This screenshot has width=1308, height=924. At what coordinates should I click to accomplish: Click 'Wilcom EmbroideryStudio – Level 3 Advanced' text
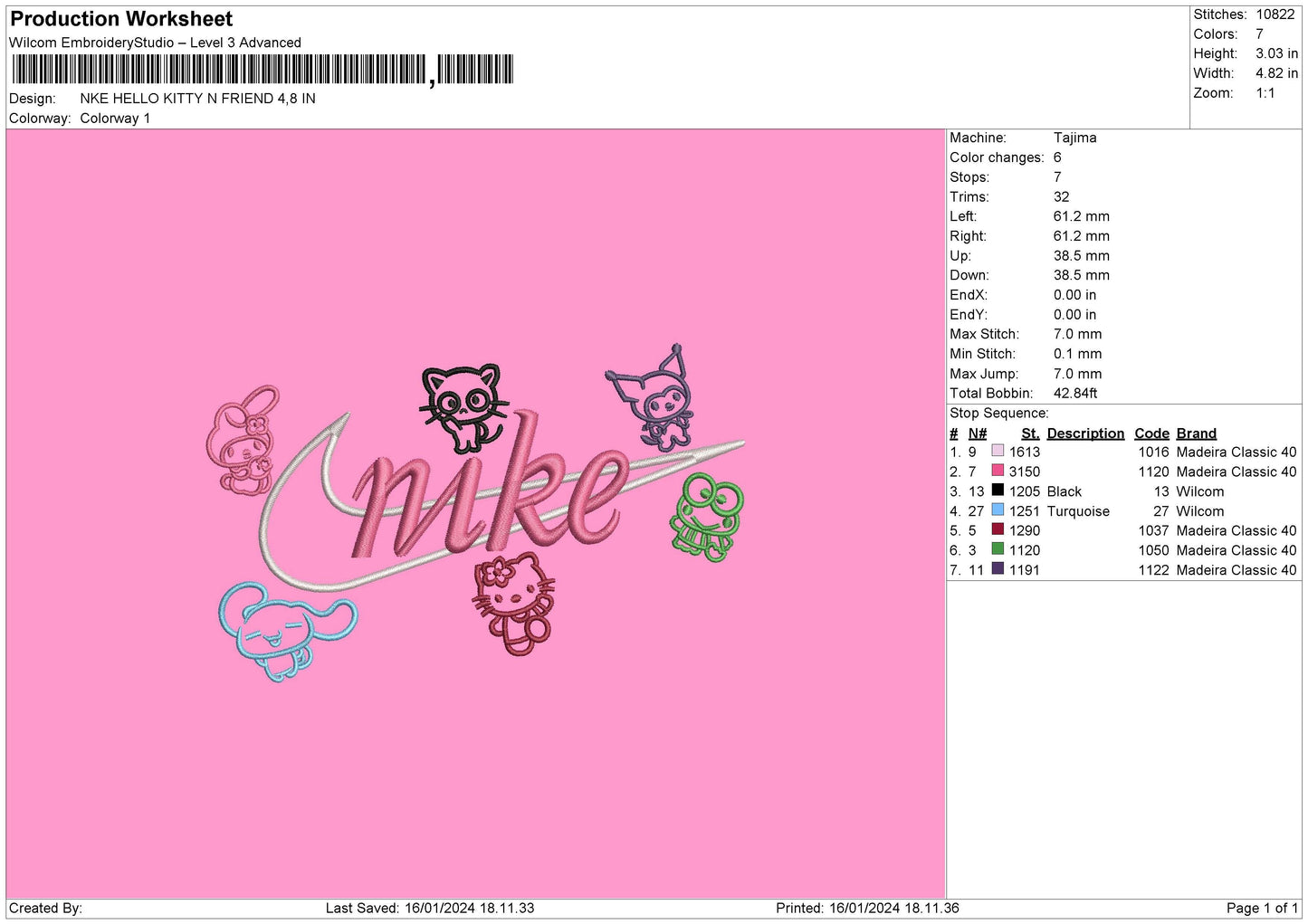155,43
